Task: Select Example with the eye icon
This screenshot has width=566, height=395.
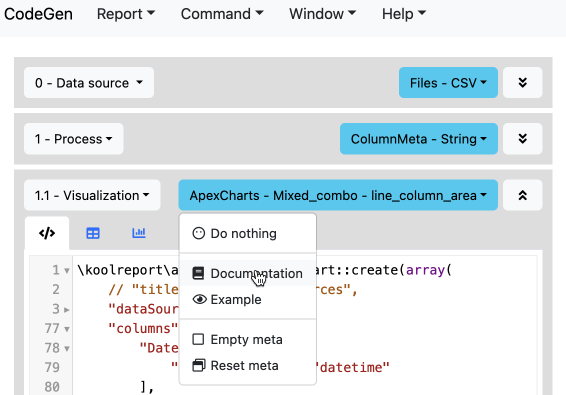Action: pos(248,299)
